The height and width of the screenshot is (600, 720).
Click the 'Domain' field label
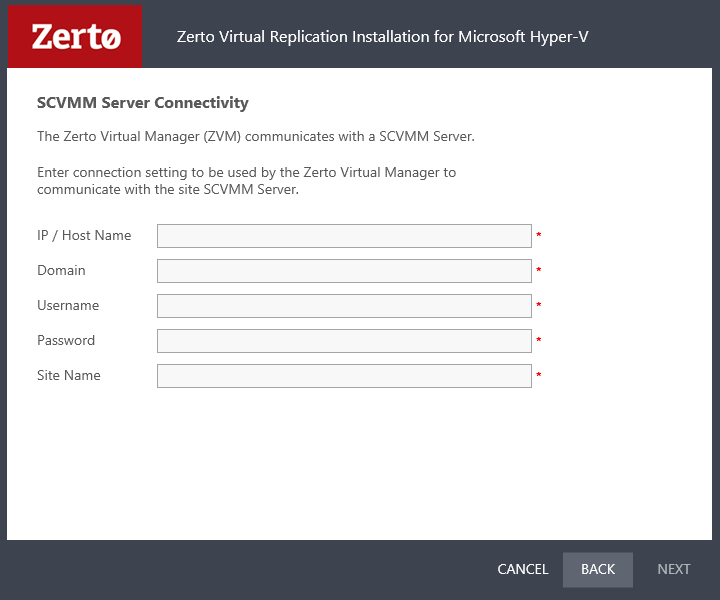tap(61, 270)
